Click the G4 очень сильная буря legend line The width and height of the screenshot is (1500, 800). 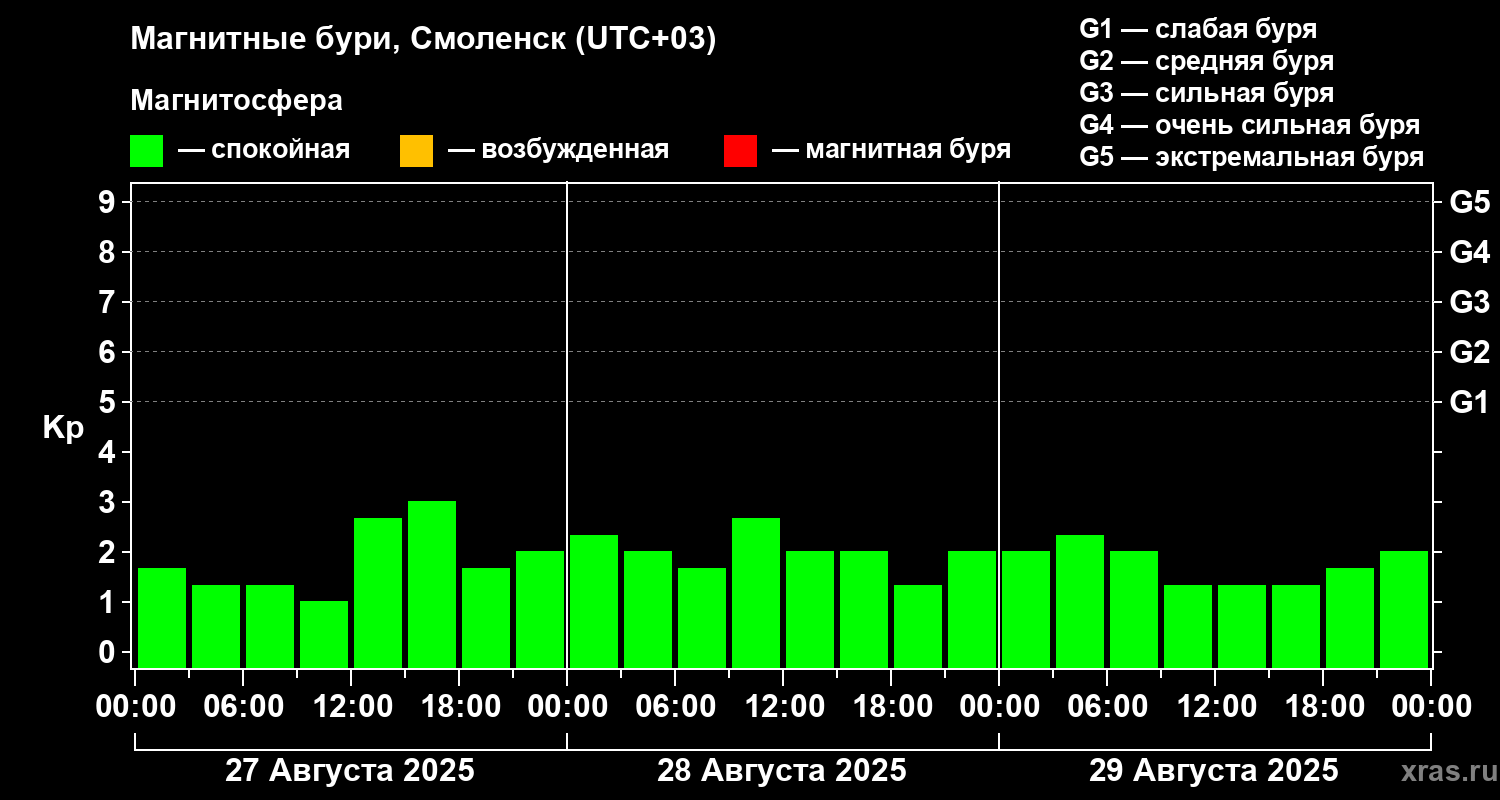1250,125
